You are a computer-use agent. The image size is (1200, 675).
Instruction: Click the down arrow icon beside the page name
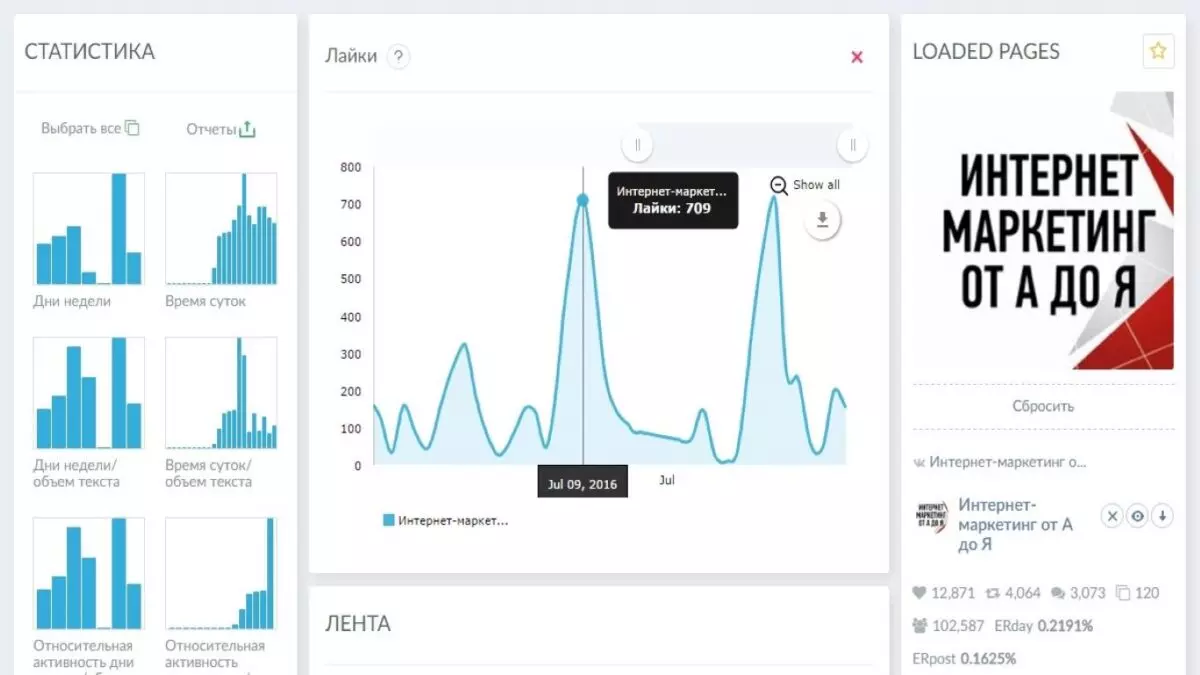(x=1162, y=516)
